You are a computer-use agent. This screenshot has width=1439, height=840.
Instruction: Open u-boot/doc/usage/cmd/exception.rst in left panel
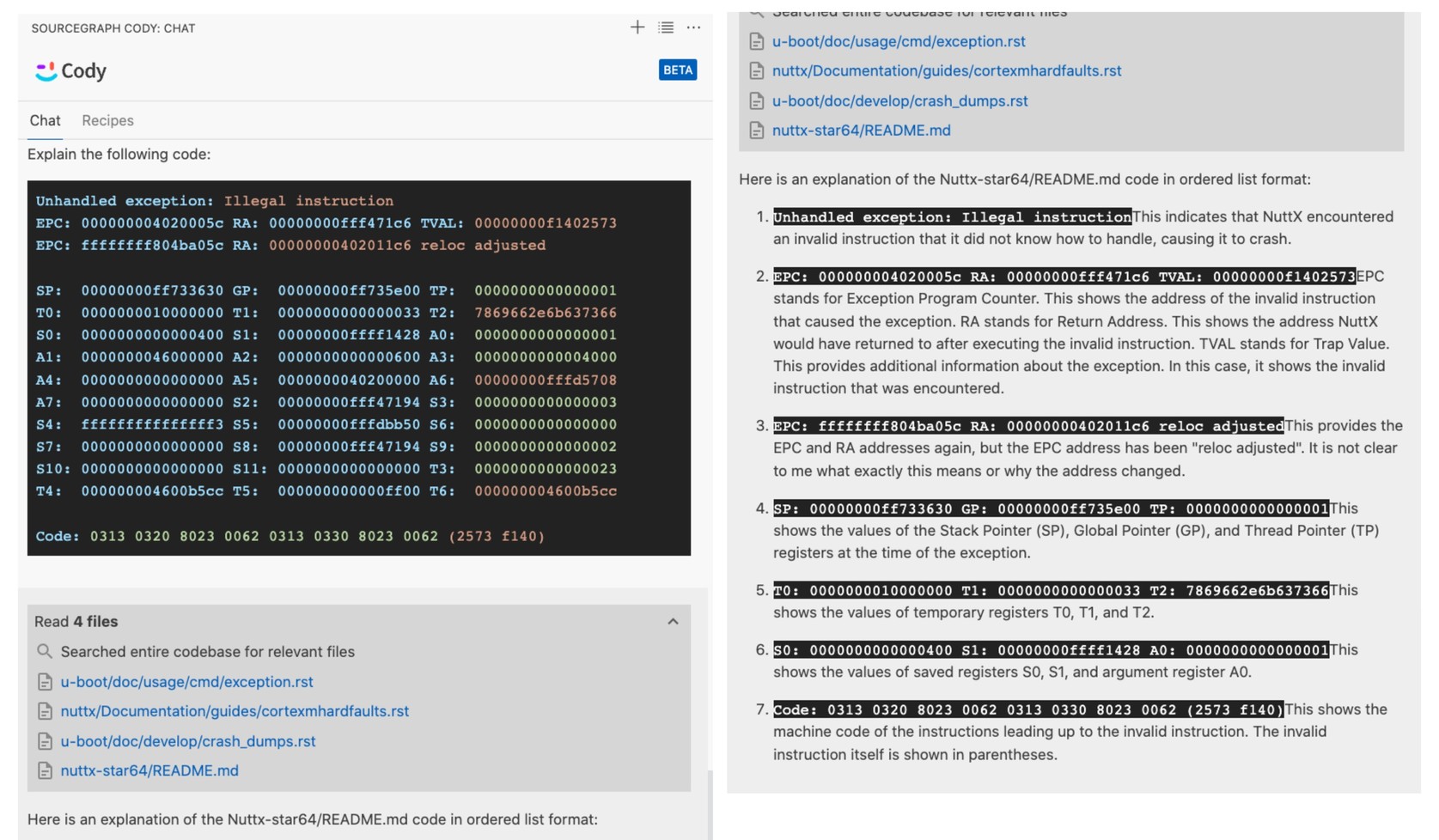pos(186,681)
